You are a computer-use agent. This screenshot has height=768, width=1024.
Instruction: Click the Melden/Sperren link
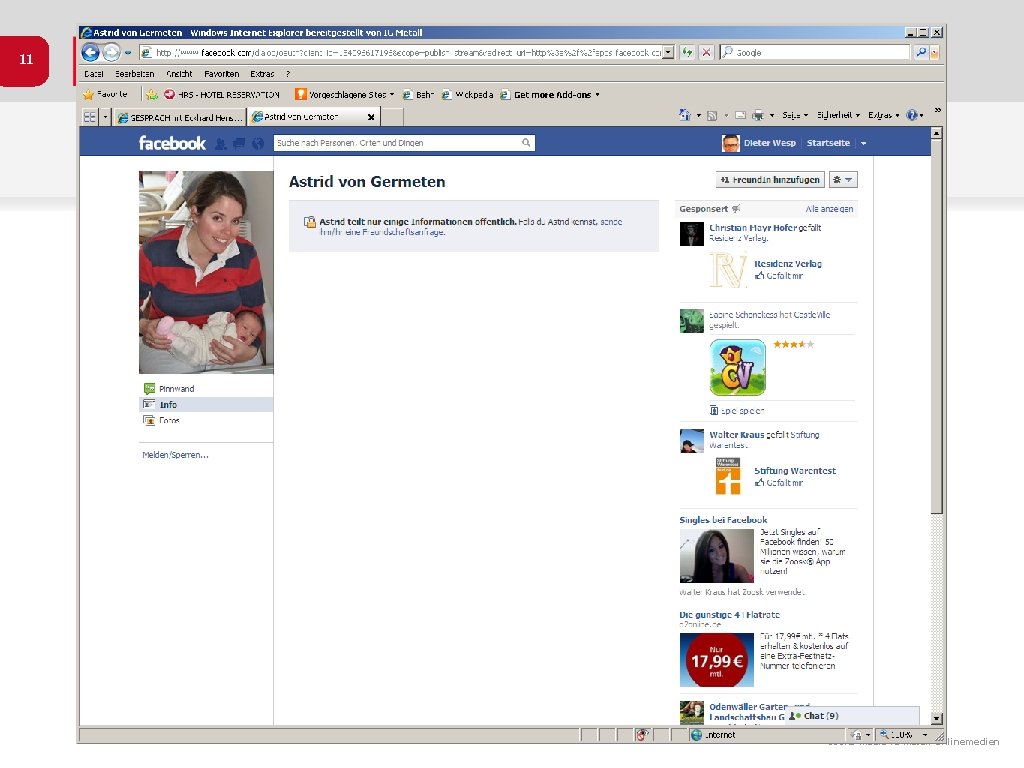click(176, 455)
